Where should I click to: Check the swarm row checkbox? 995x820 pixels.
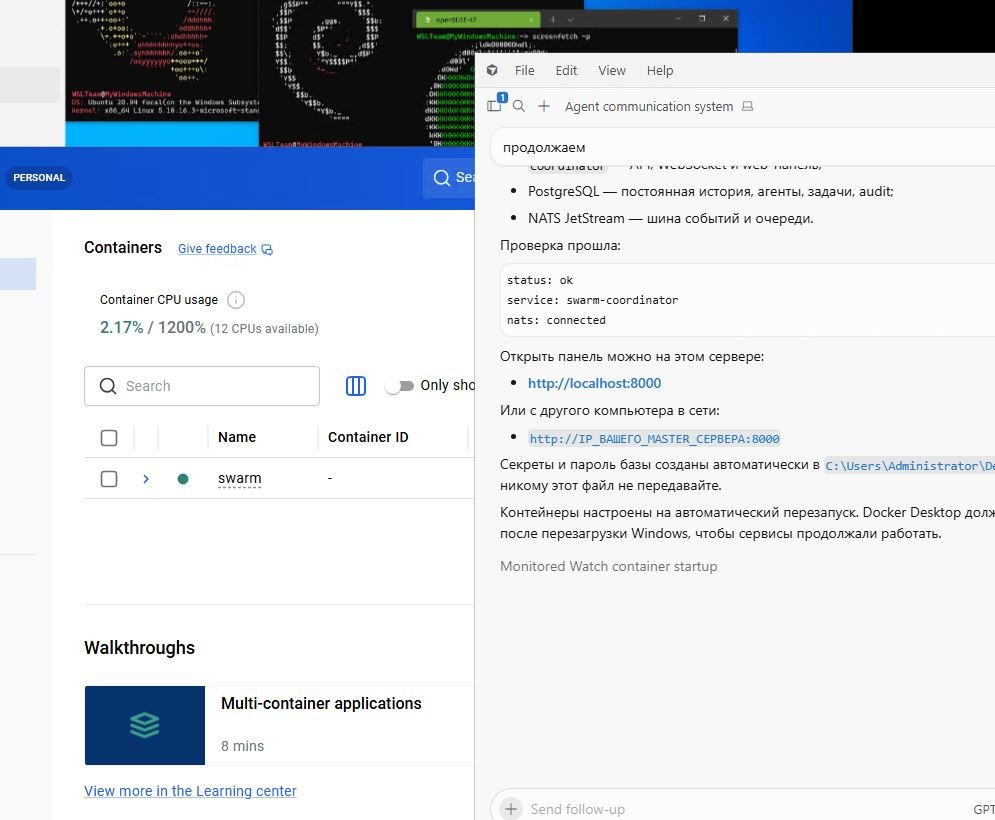point(109,479)
